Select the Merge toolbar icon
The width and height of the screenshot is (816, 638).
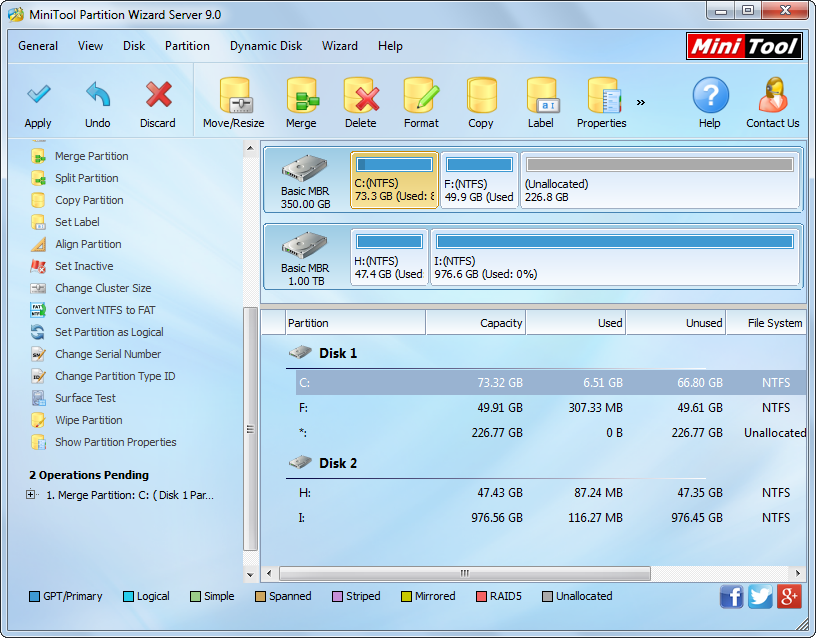(302, 95)
